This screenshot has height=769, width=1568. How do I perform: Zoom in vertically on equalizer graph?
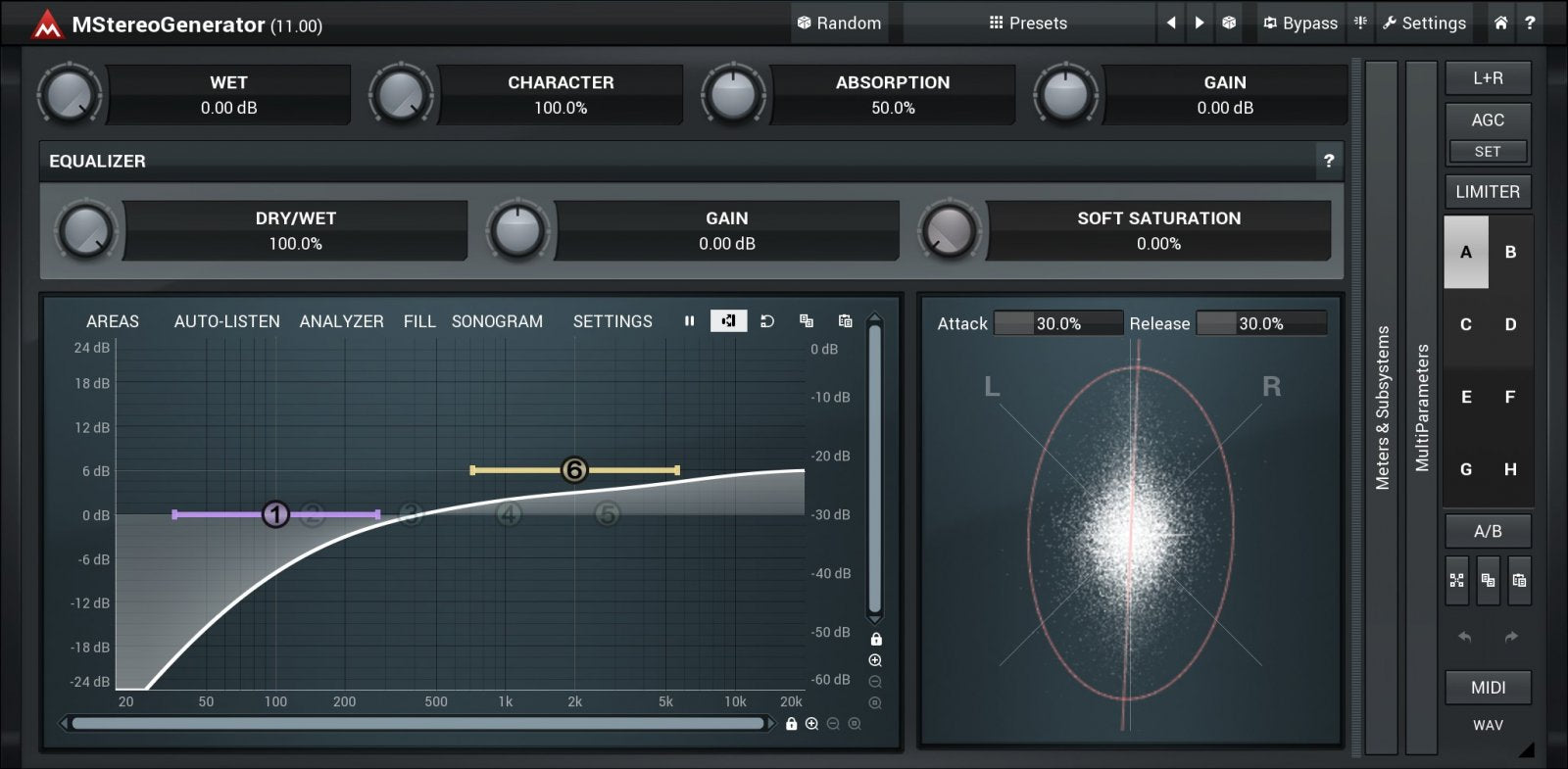point(875,660)
